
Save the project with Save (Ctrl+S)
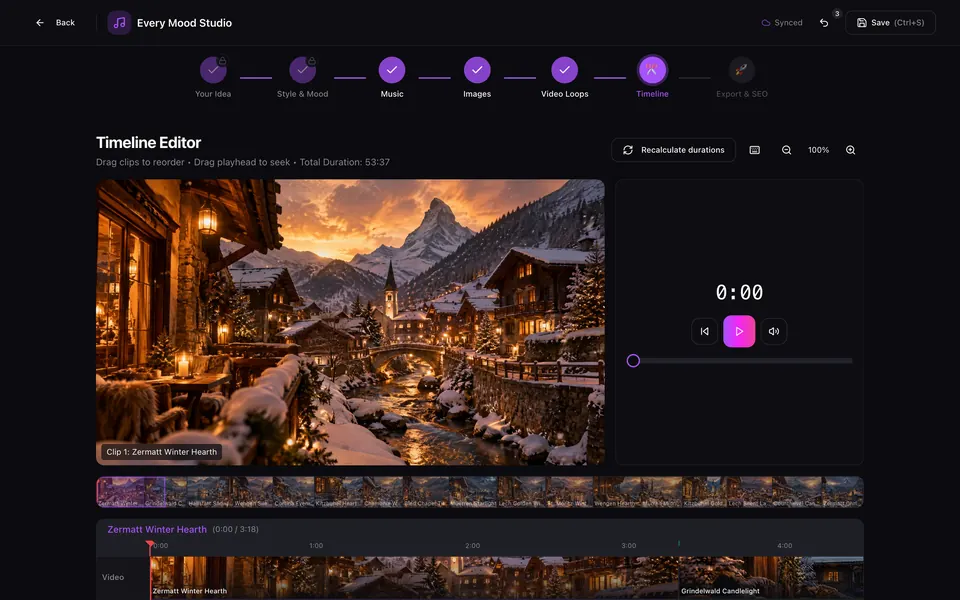click(x=890, y=23)
